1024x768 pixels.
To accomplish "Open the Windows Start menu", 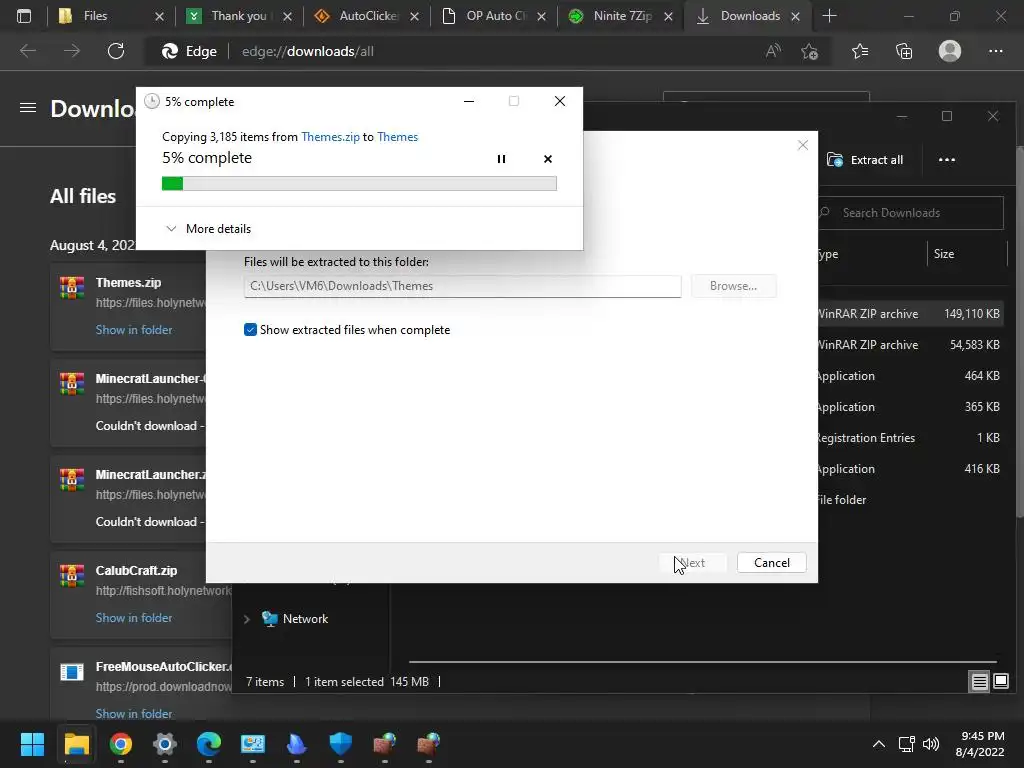I will (32, 744).
